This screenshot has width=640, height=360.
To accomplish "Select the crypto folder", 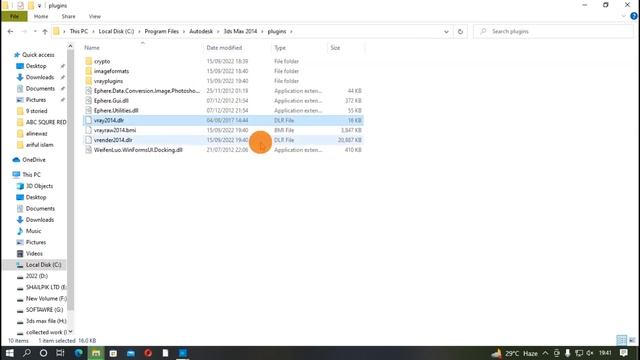I will 102,61.
